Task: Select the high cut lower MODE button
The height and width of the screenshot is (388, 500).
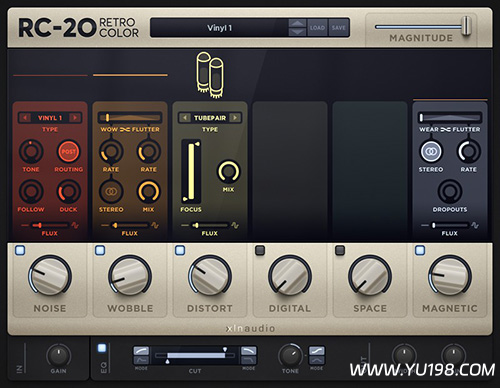Action: pyautogui.click(x=249, y=360)
